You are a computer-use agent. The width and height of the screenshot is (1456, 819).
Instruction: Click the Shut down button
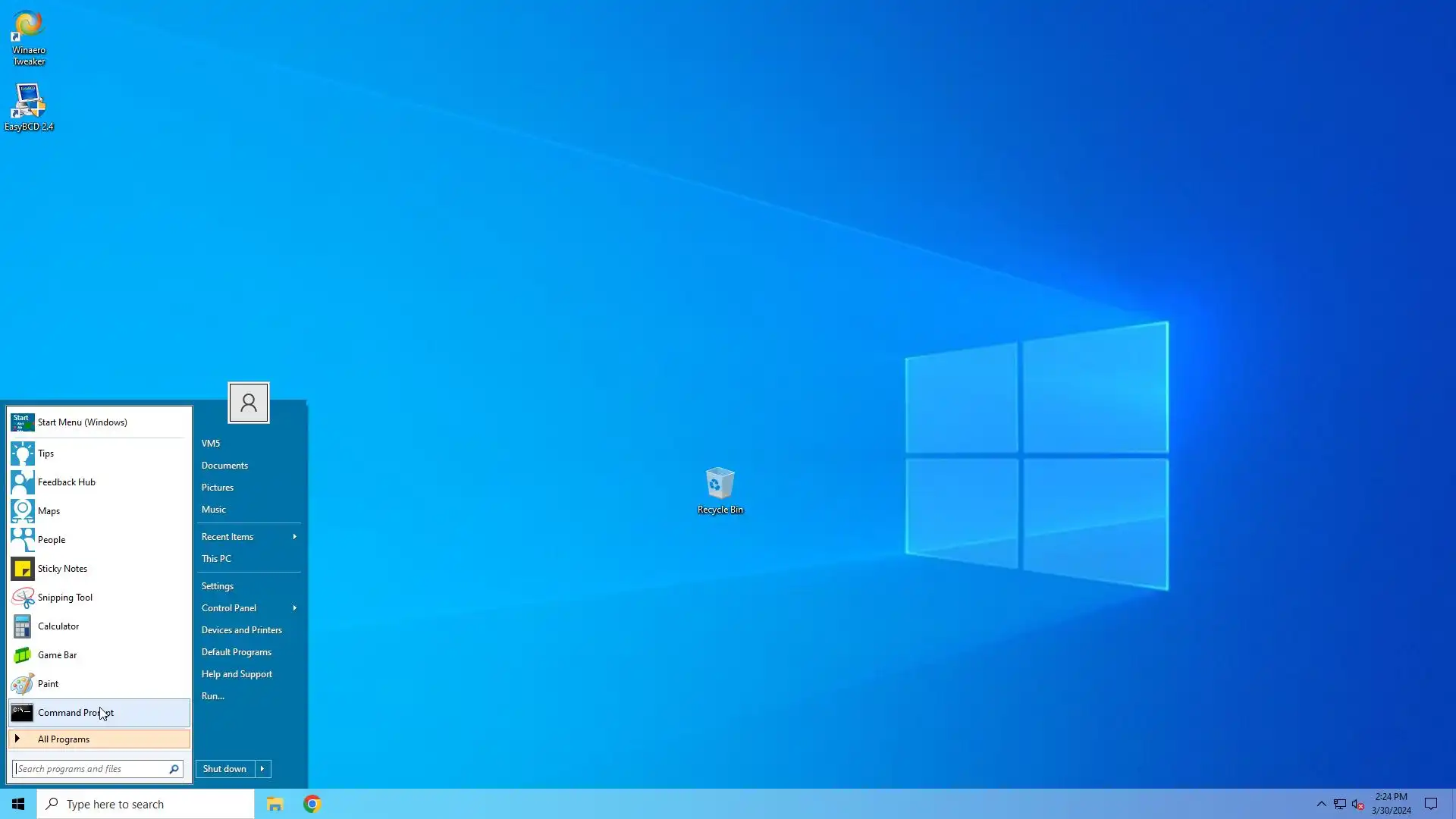click(224, 769)
